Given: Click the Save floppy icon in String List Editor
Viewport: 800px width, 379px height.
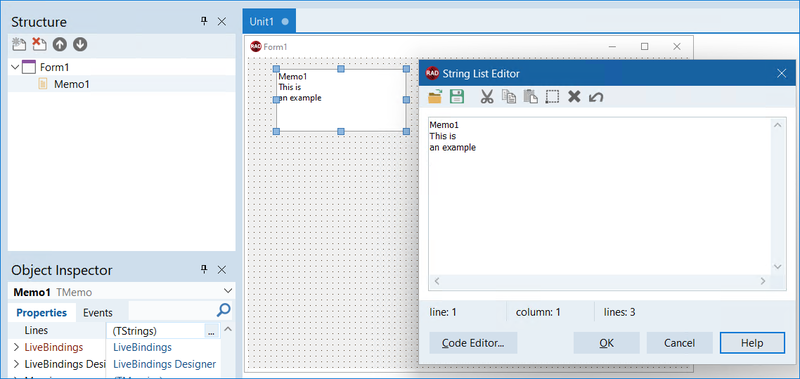Looking at the screenshot, I should pyautogui.click(x=457, y=96).
